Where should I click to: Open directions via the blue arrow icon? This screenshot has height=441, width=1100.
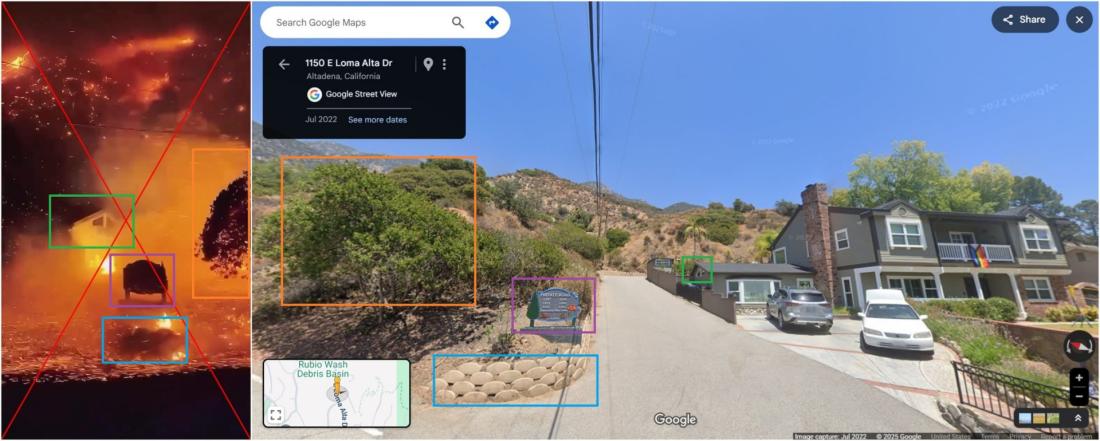492,22
